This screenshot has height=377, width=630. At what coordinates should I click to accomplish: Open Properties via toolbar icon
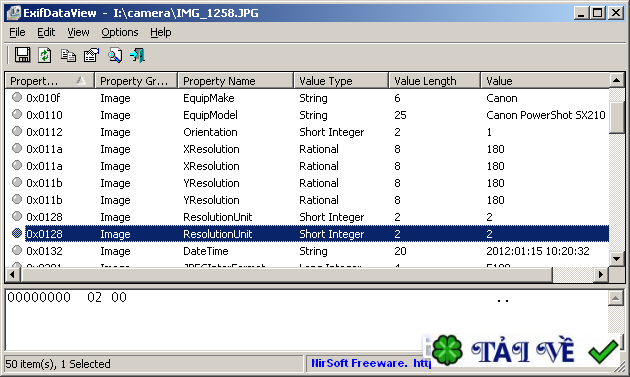91,55
